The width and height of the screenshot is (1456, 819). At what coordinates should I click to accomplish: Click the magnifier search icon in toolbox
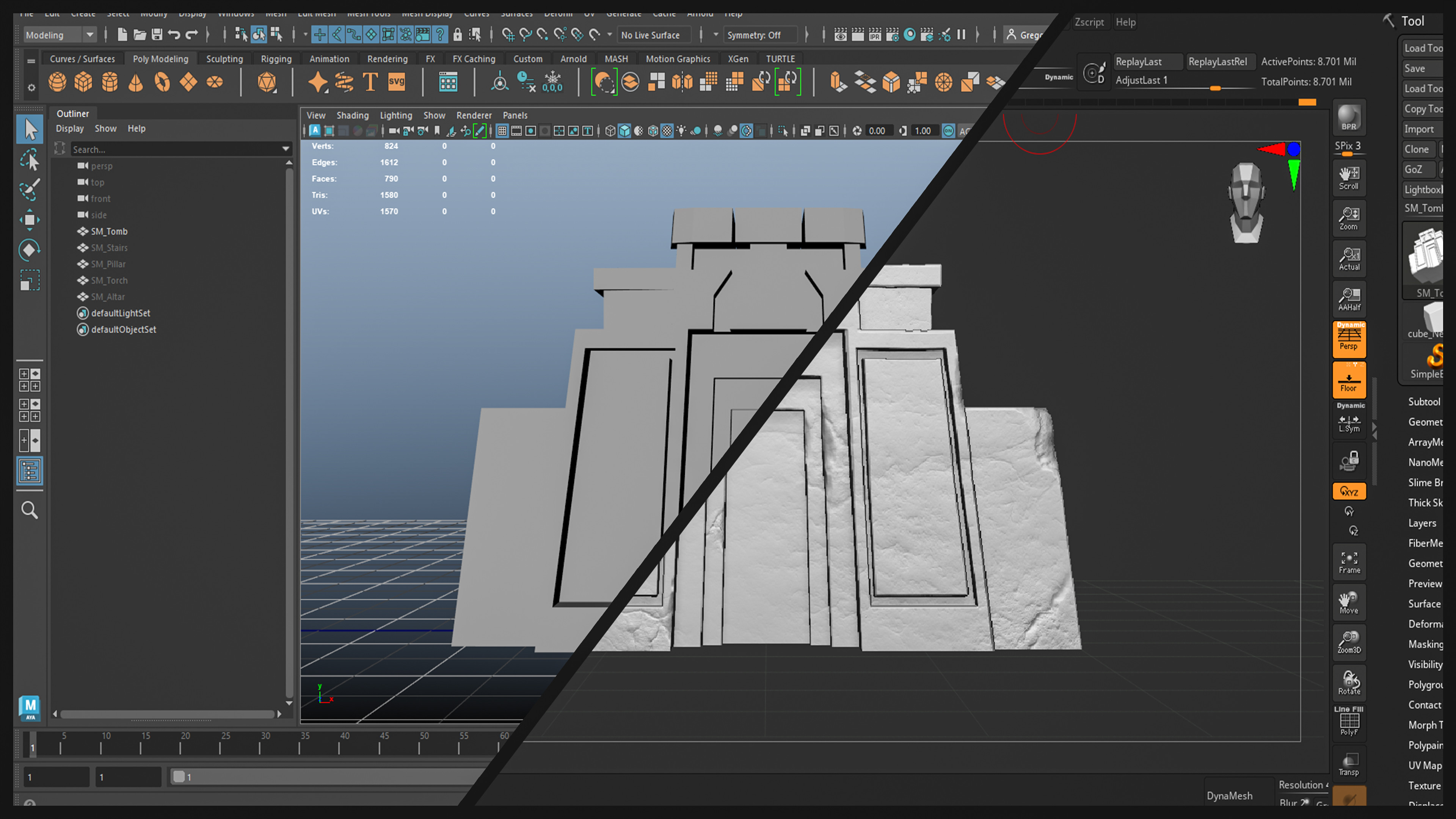30,510
